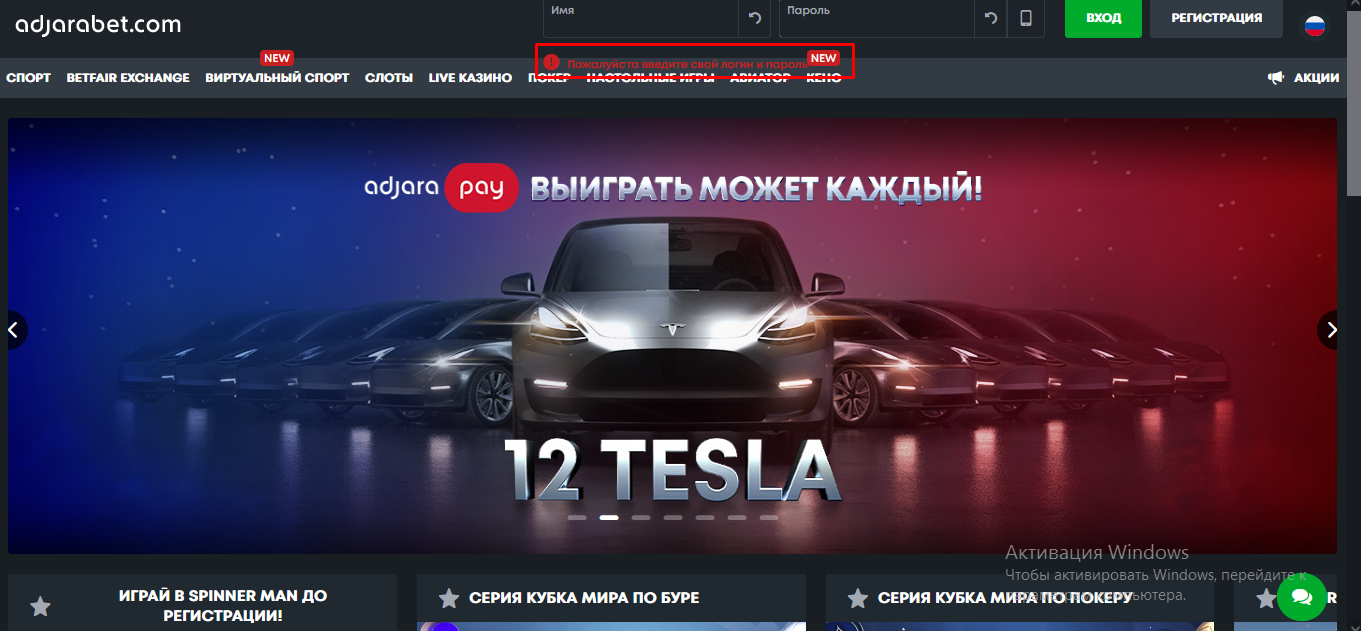Select the fifth banner slide indicator

click(705, 517)
